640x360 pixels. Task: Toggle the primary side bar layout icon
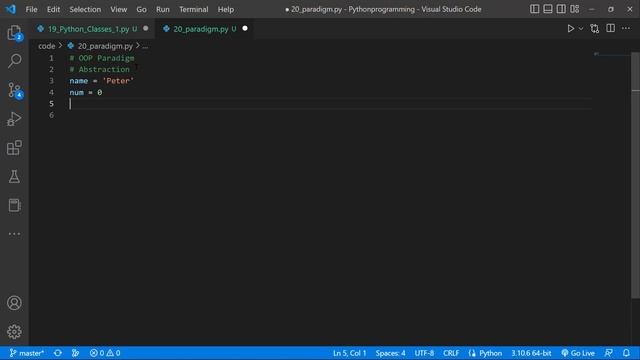(534, 9)
